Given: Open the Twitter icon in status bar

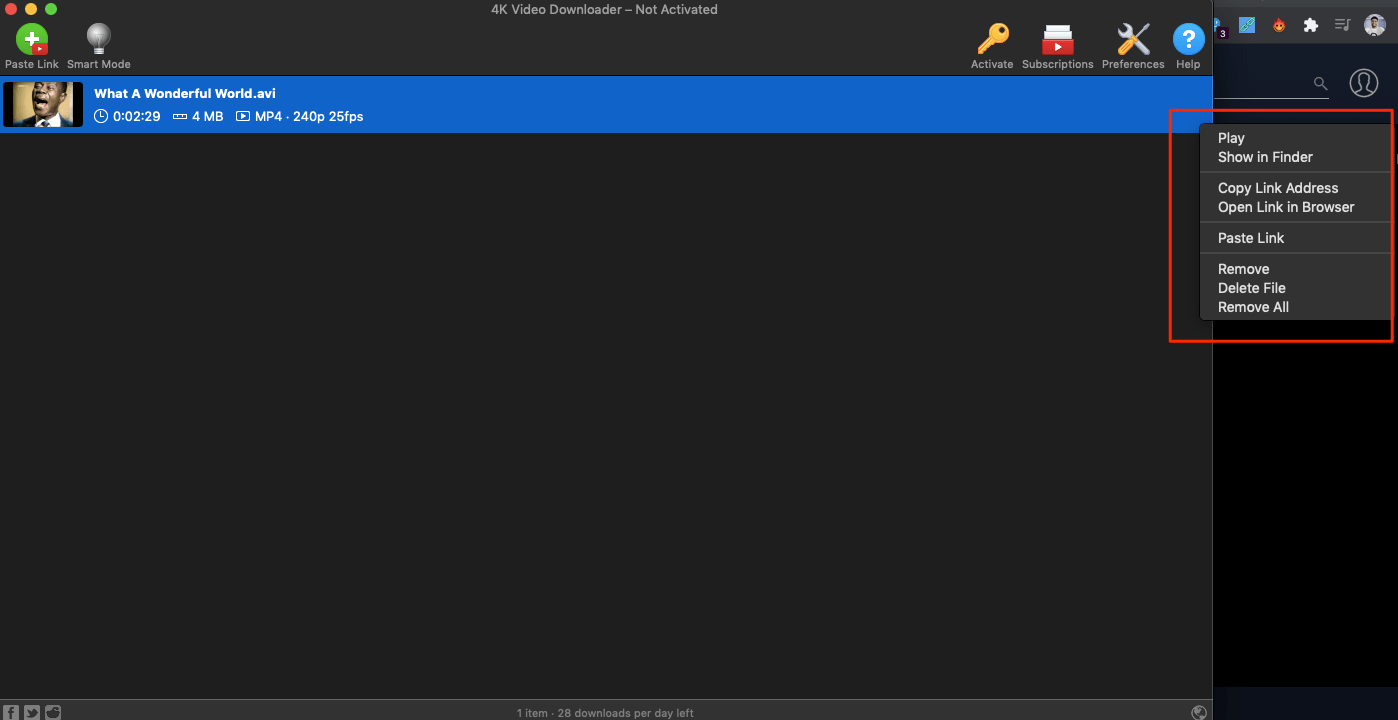Looking at the screenshot, I should (32, 712).
